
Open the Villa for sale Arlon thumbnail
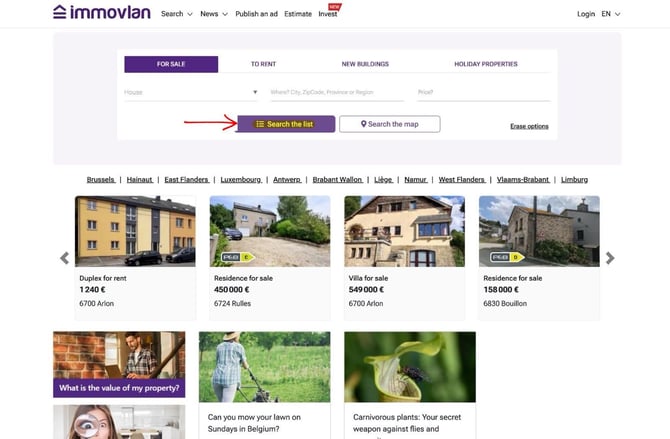click(404, 231)
